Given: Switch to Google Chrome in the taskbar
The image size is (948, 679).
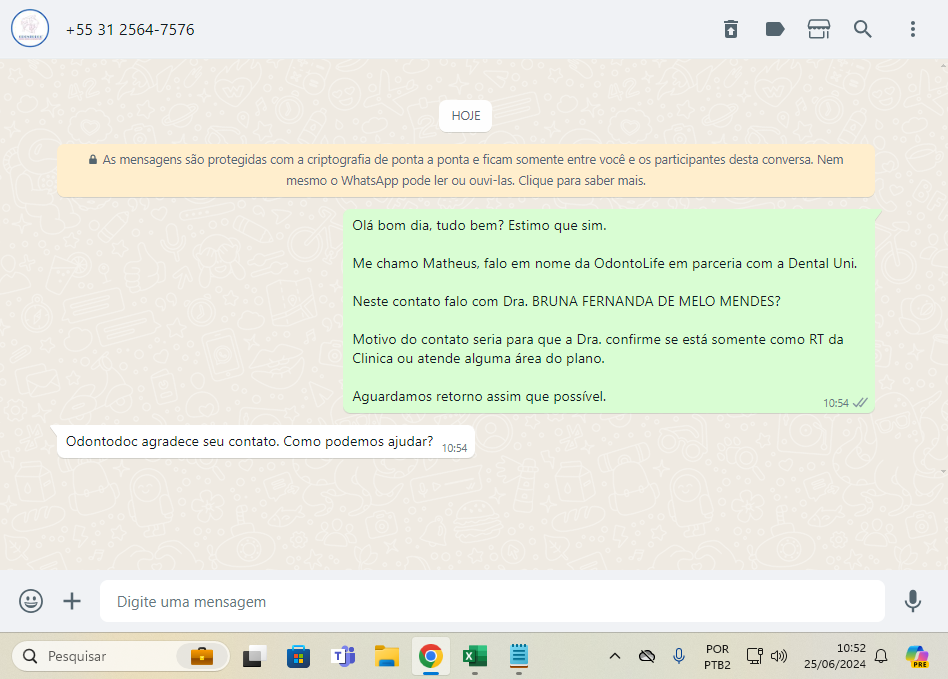Looking at the screenshot, I should point(430,656).
